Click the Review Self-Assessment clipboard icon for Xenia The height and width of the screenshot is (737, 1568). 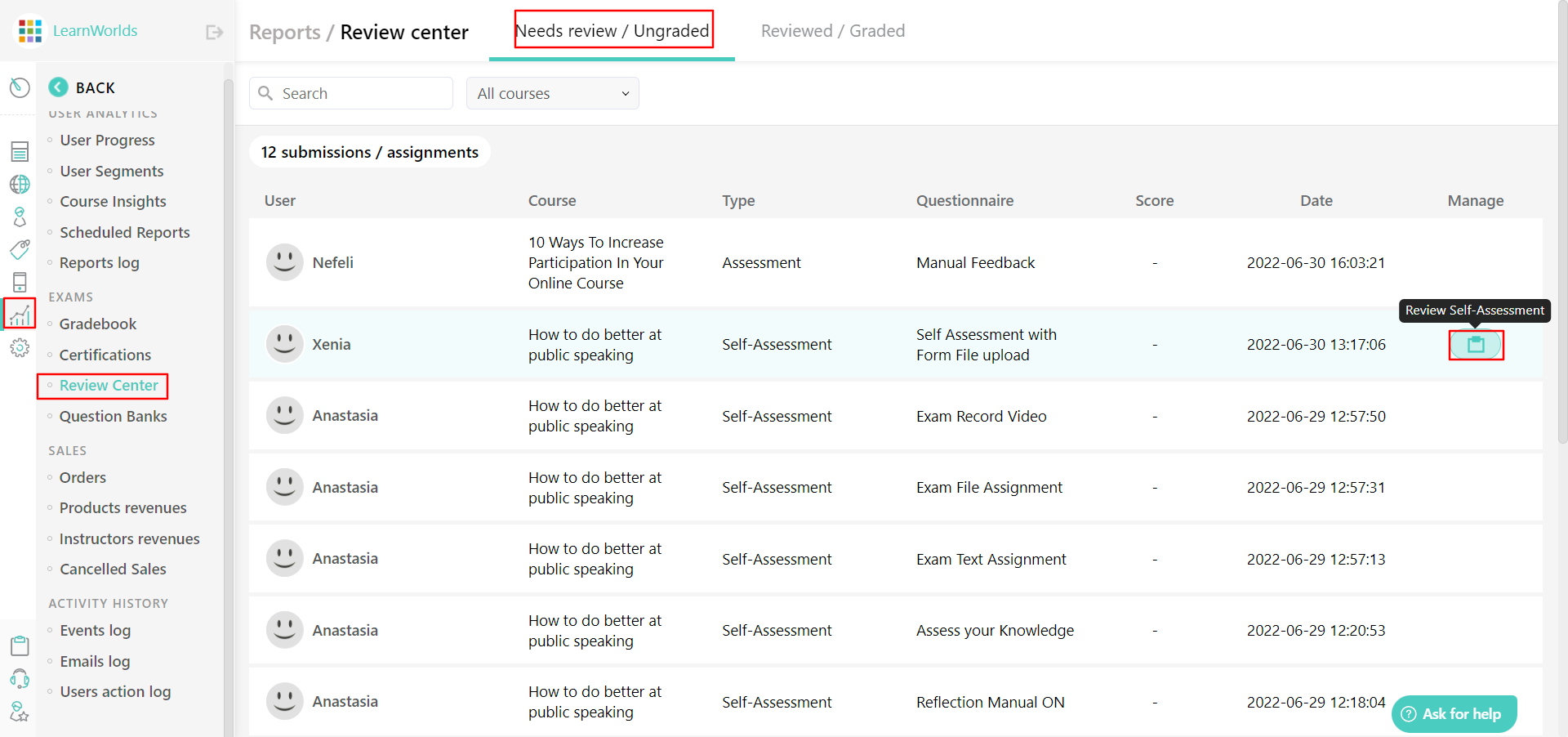(1476, 345)
